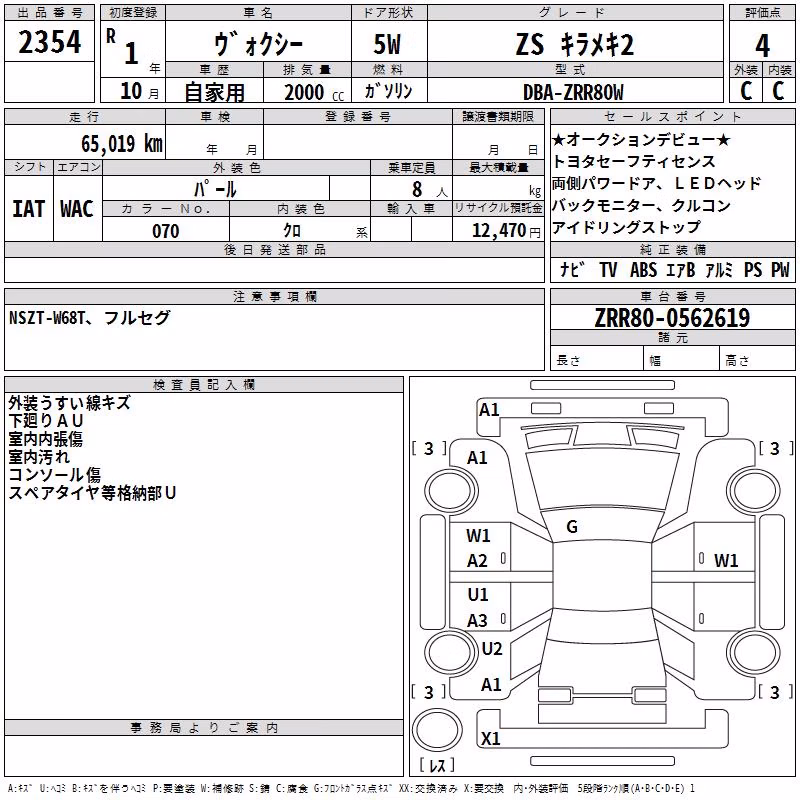
Task: Click seating capacity 8 人
Action: tap(429, 189)
